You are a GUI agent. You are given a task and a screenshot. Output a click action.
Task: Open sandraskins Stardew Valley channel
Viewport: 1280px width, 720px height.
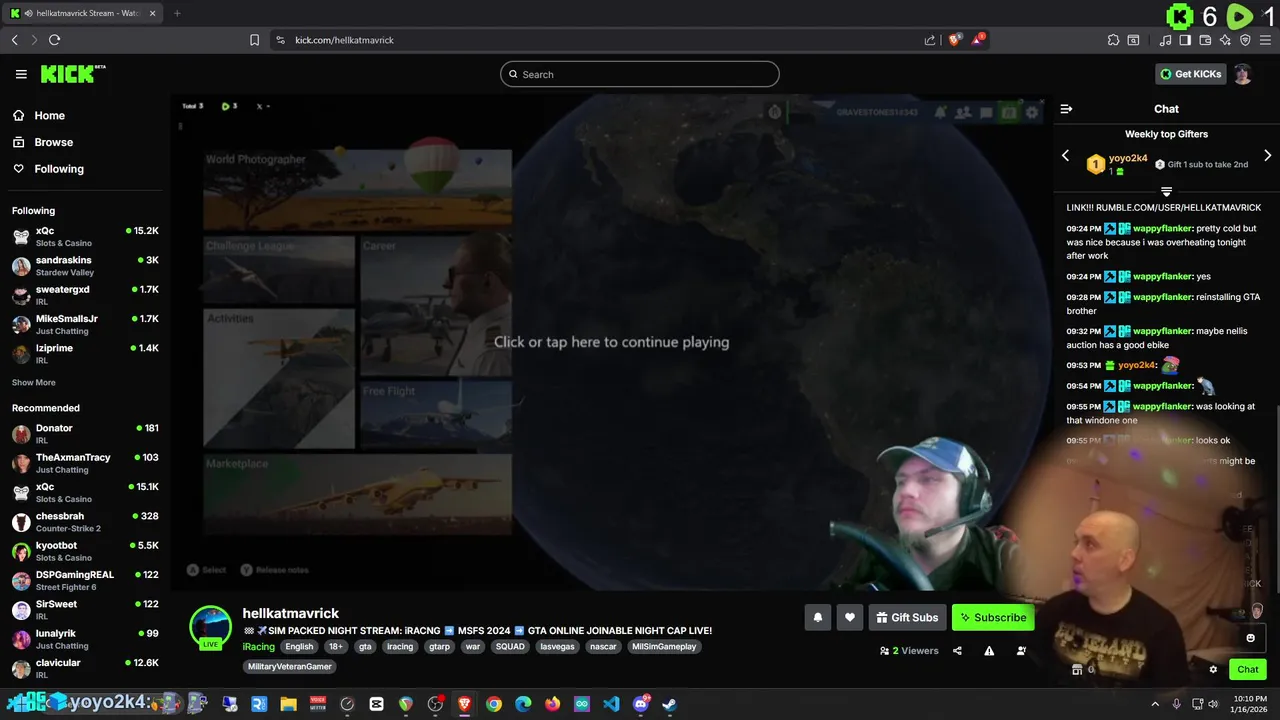pos(85,266)
